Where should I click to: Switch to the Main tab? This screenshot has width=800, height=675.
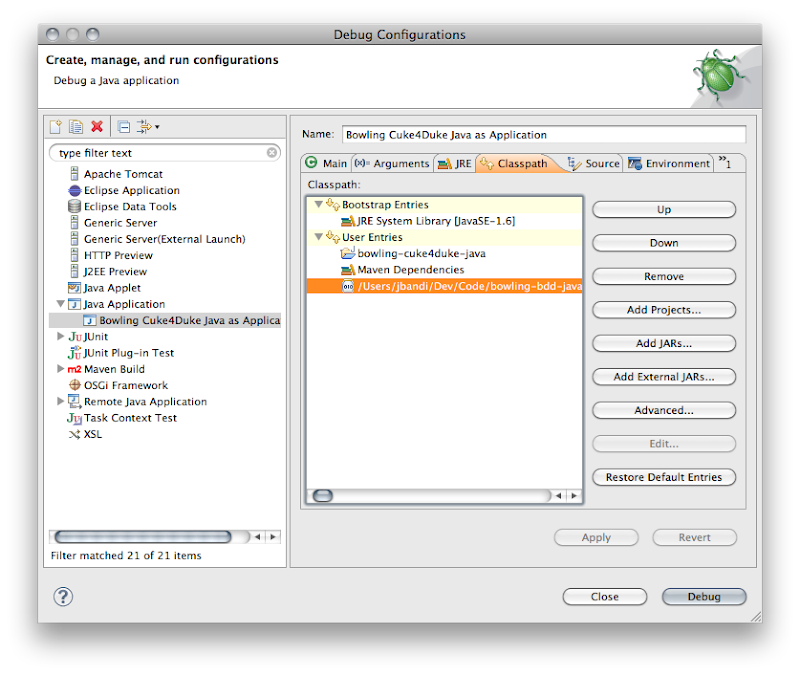coord(327,163)
